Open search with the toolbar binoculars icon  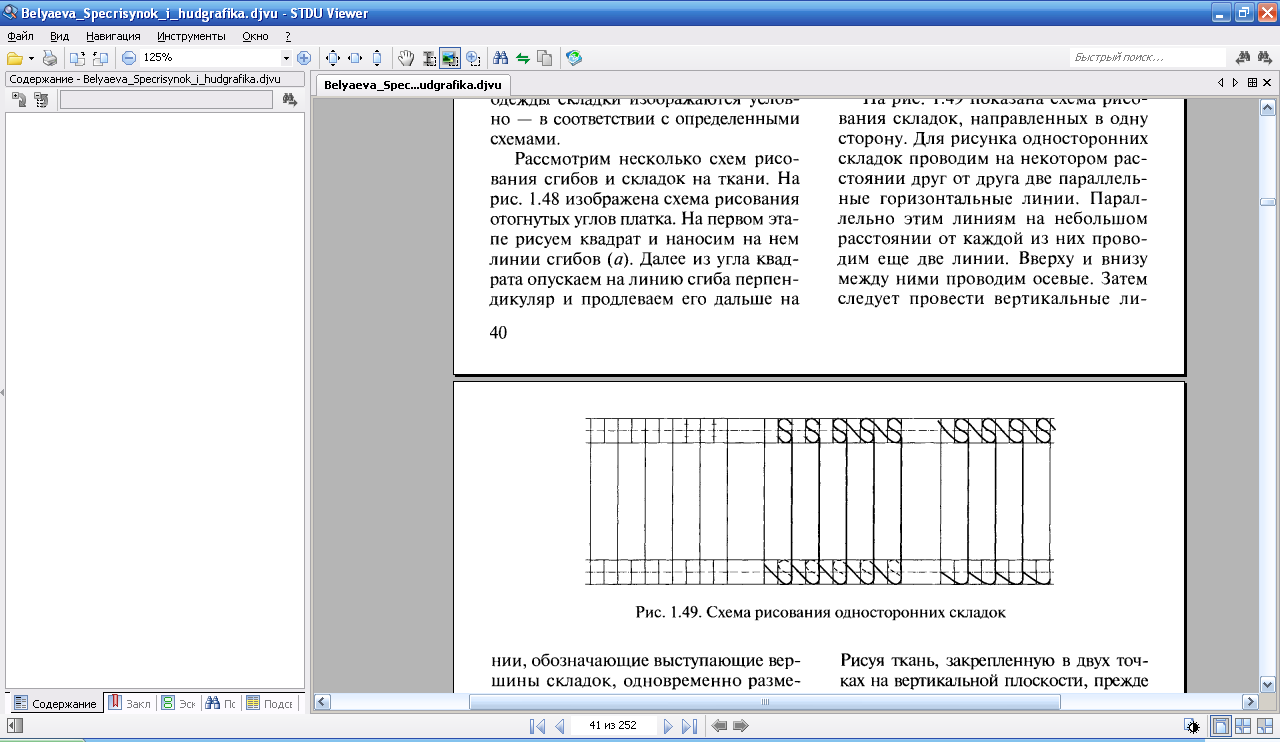(x=500, y=58)
